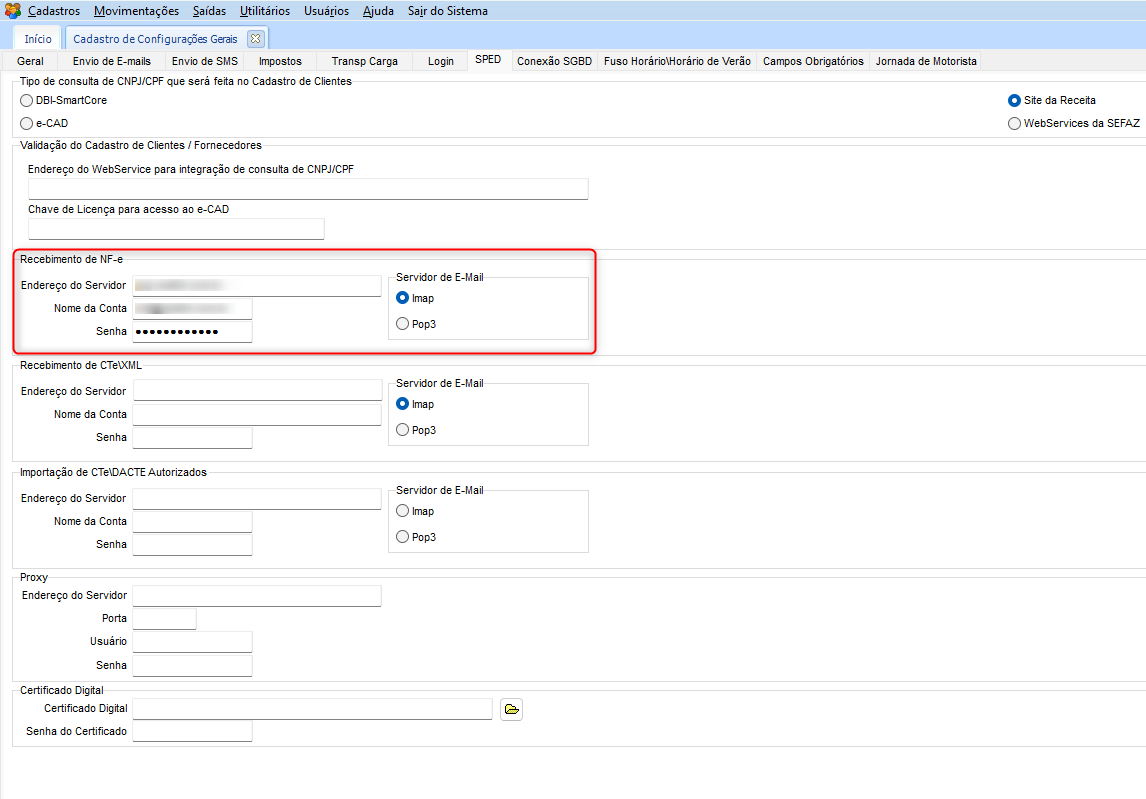The height and width of the screenshot is (799, 1146).
Task: Select the e-CAD radio option
Action: click(x=27, y=123)
